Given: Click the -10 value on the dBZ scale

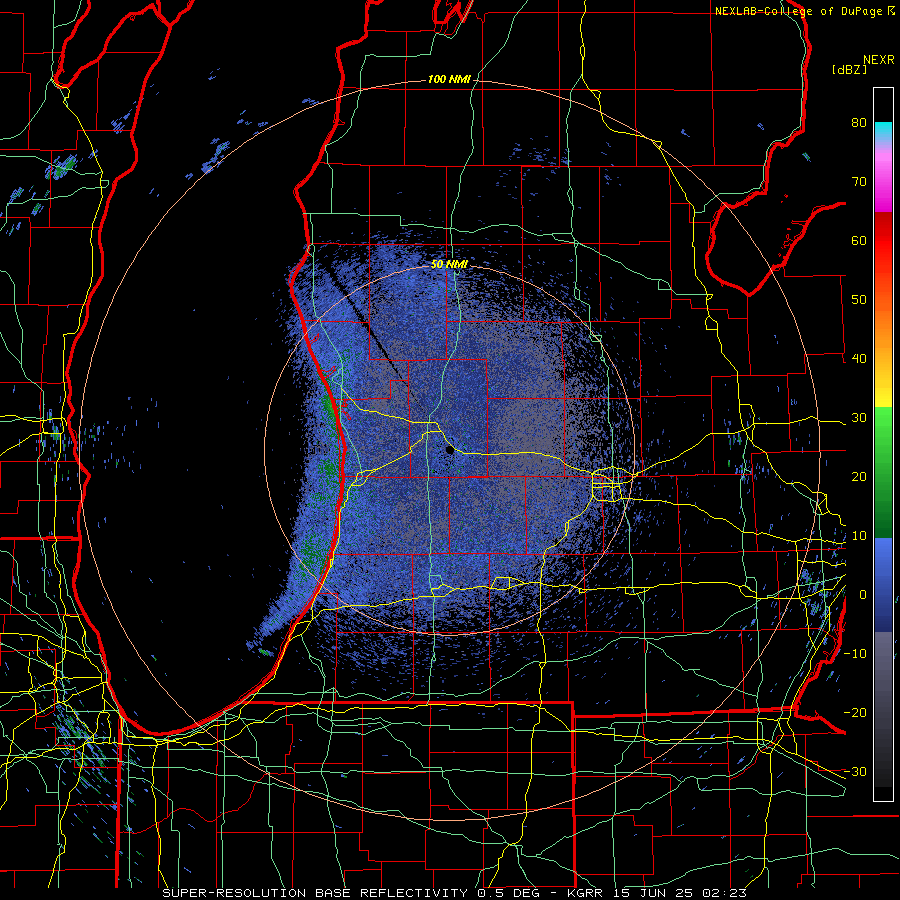Looking at the screenshot, I should point(855,654).
